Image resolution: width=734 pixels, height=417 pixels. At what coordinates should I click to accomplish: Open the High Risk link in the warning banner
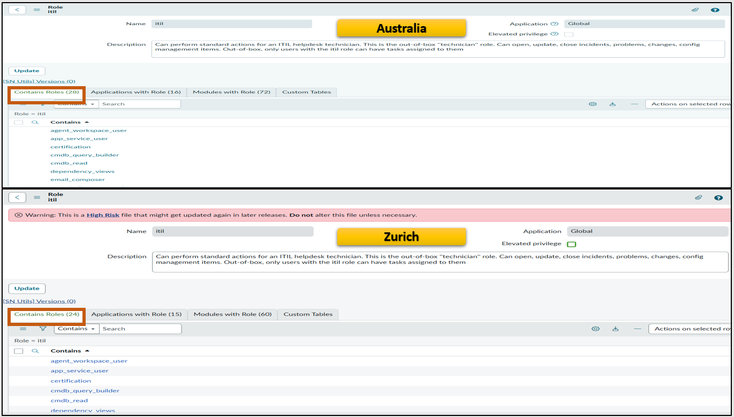[103, 215]
